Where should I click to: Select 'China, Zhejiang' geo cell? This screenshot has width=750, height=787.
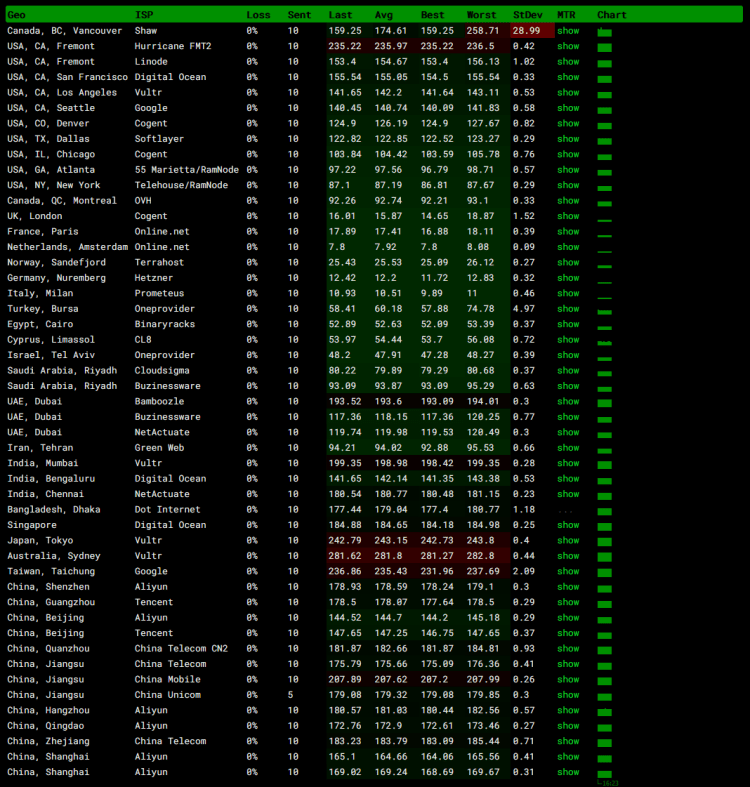coord(48,741)
